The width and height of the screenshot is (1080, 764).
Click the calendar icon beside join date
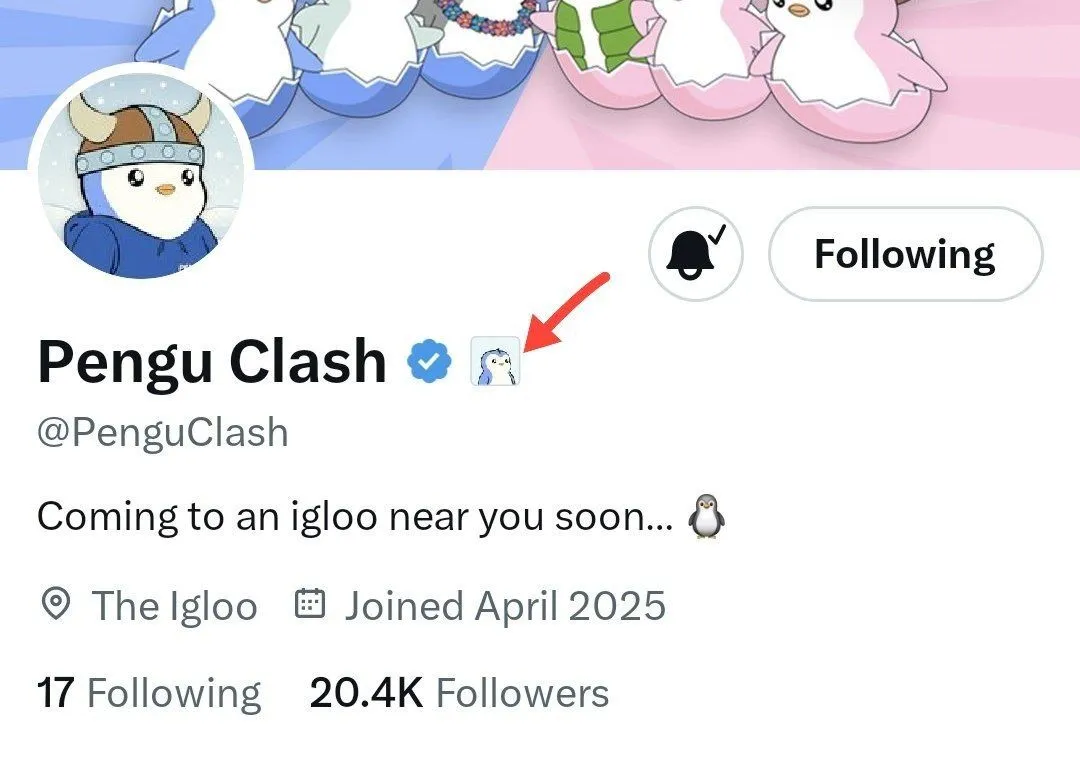(x=310, y=603)
